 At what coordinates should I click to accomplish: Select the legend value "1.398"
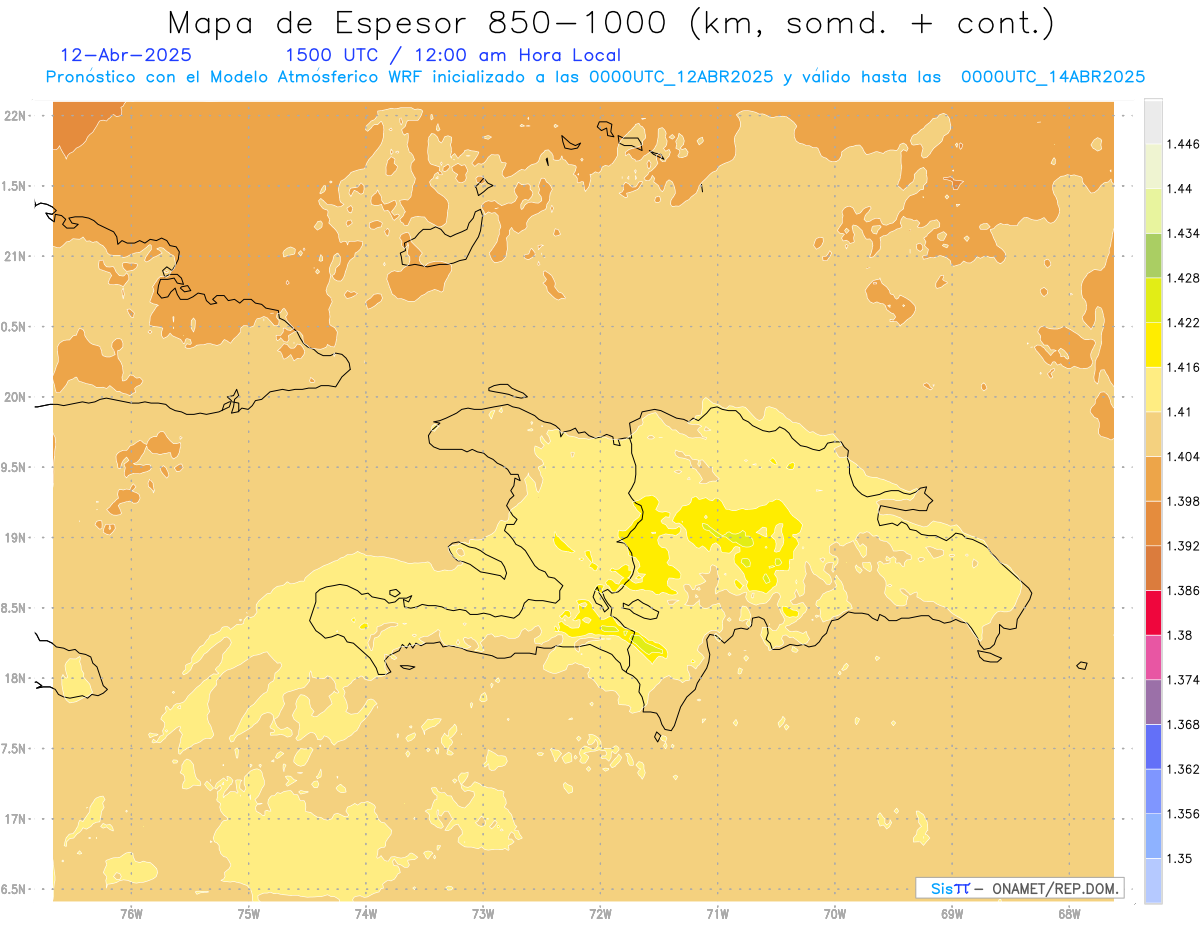point(1183,501)
